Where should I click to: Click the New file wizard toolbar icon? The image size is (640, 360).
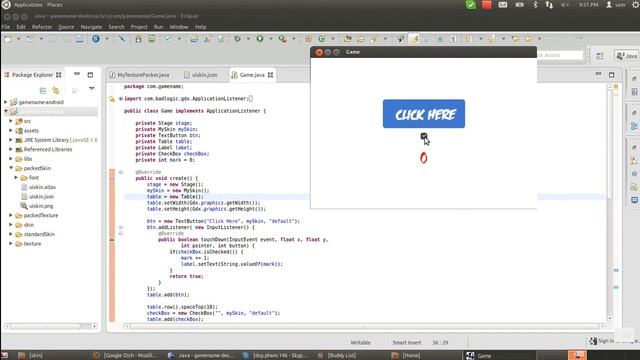tap(8, 39)
